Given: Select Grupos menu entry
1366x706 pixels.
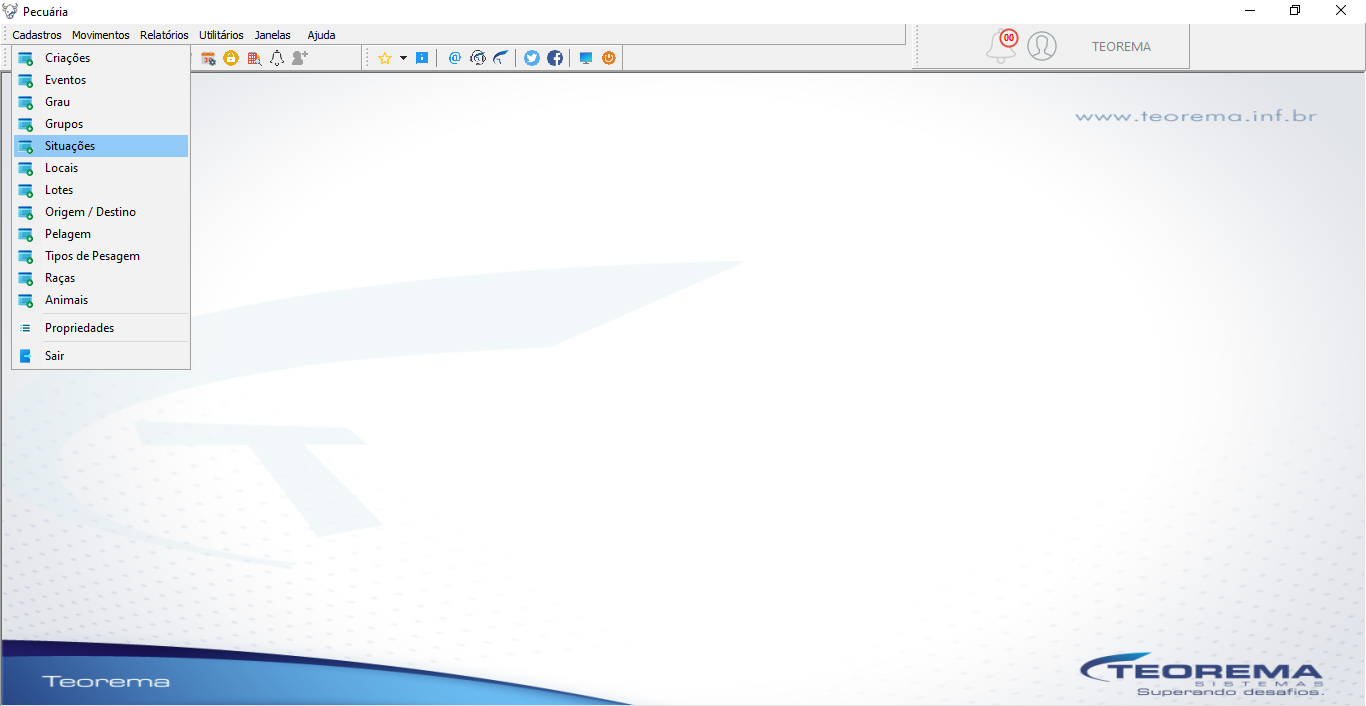Looking at the screenshot, I should point(101,124).
